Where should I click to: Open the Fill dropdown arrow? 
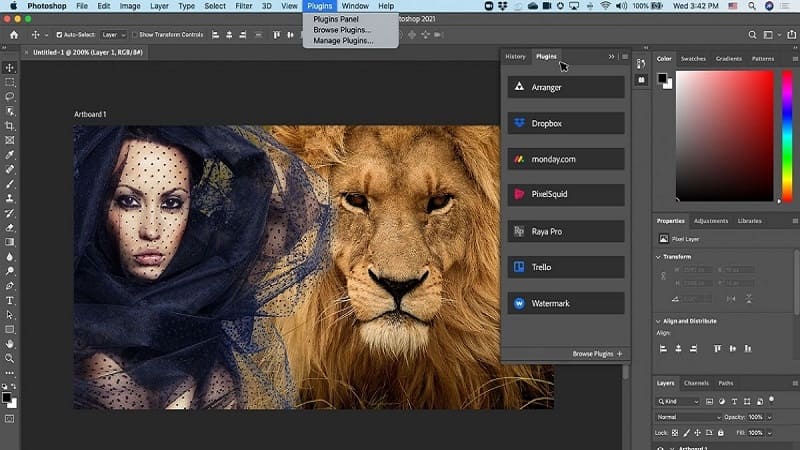[x=769, y=433]
